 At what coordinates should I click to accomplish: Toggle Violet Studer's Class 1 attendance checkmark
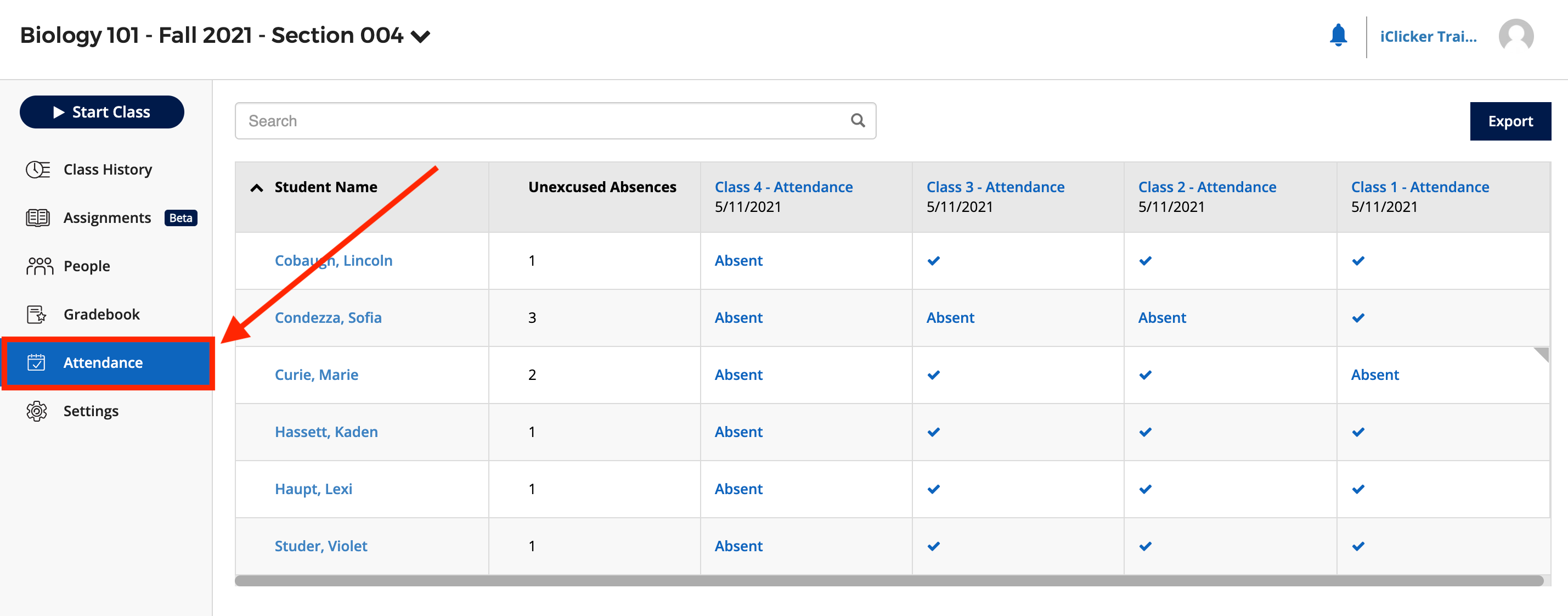pyautogui.click(x=1357, y=546)
